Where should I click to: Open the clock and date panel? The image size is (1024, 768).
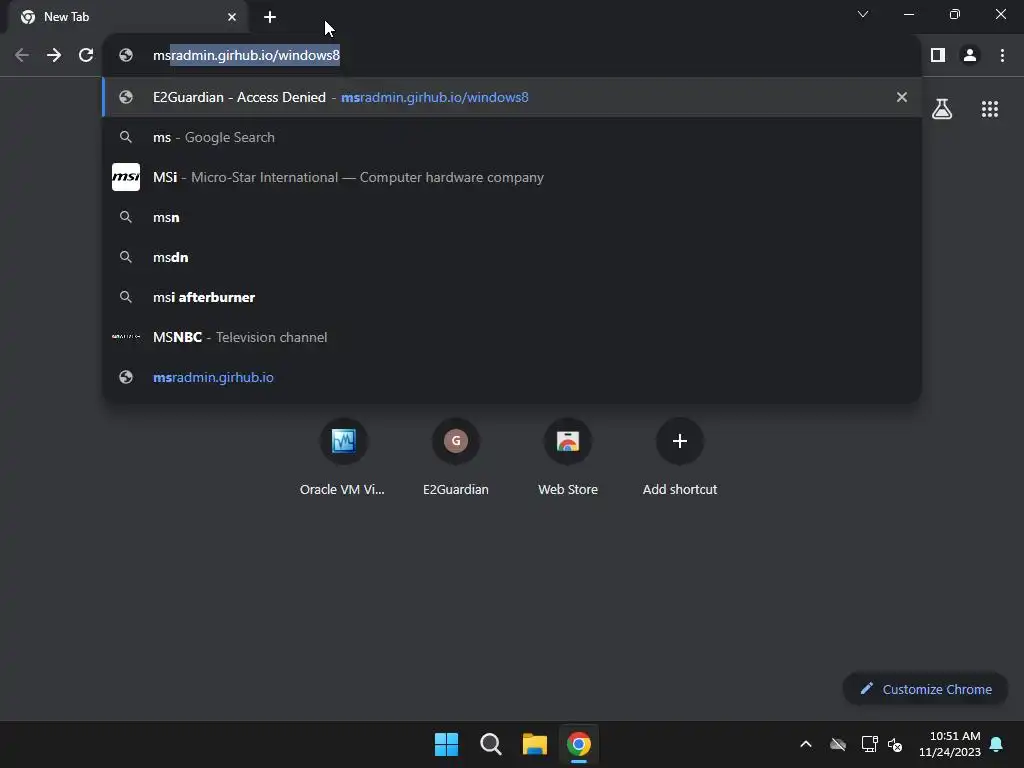point(950,744)
